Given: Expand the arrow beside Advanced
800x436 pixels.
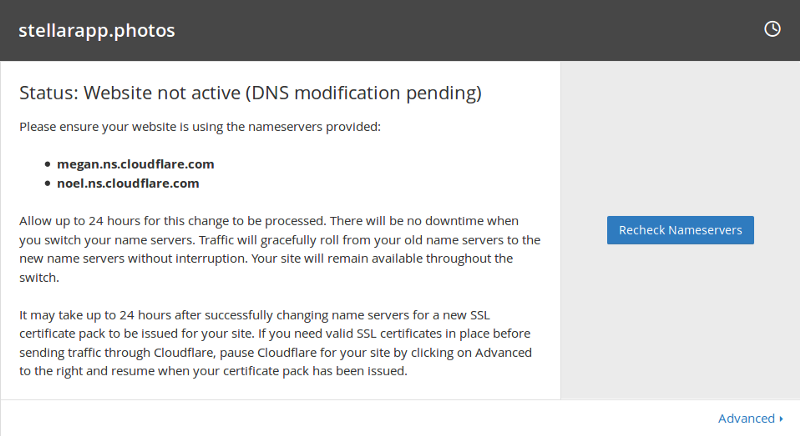Looking at the screenshot, I should click(781, 419).
